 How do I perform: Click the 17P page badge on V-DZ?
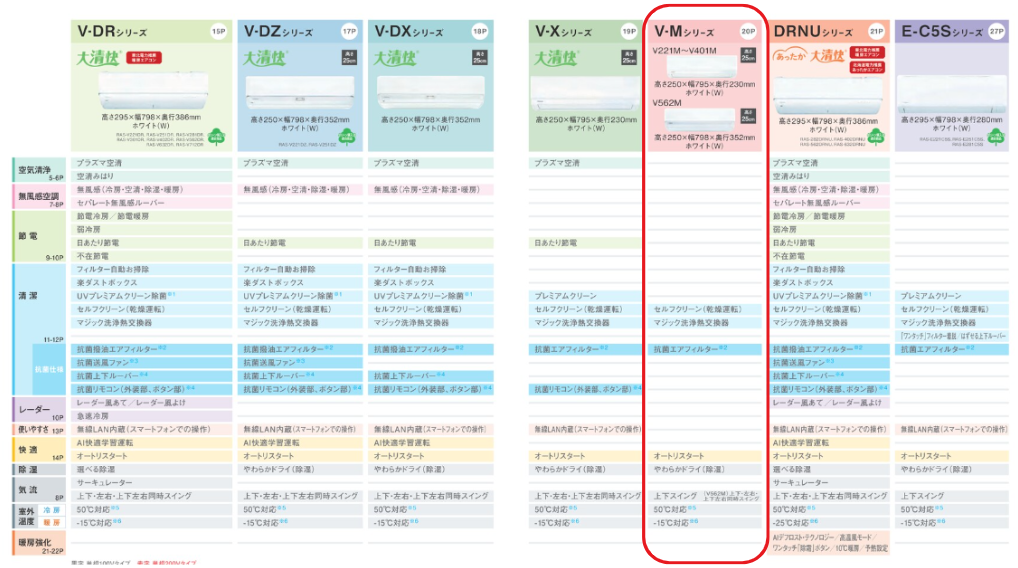(349, 31)
